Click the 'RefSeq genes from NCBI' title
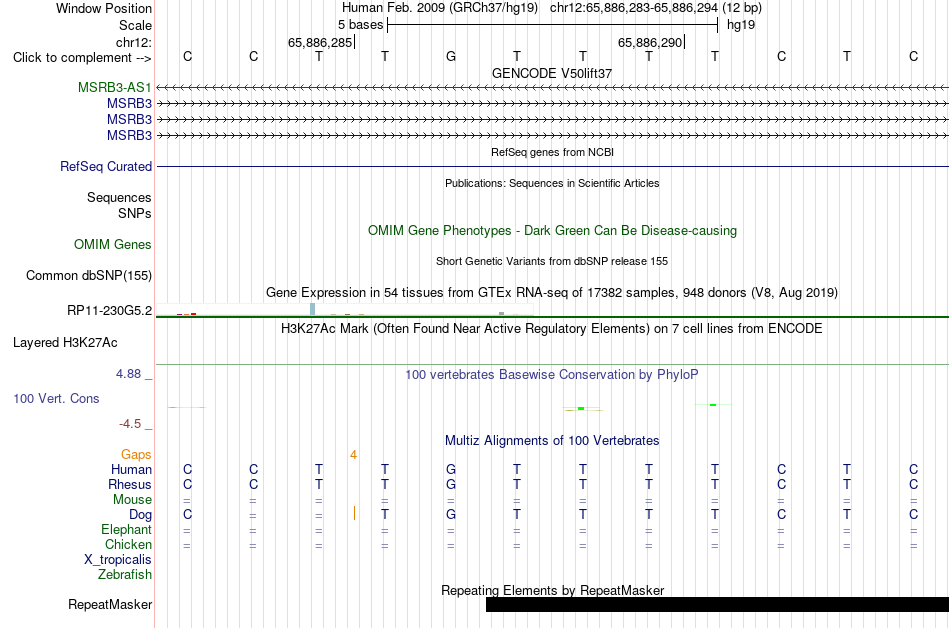The image size is (950, 628). (x=552, y=152)
